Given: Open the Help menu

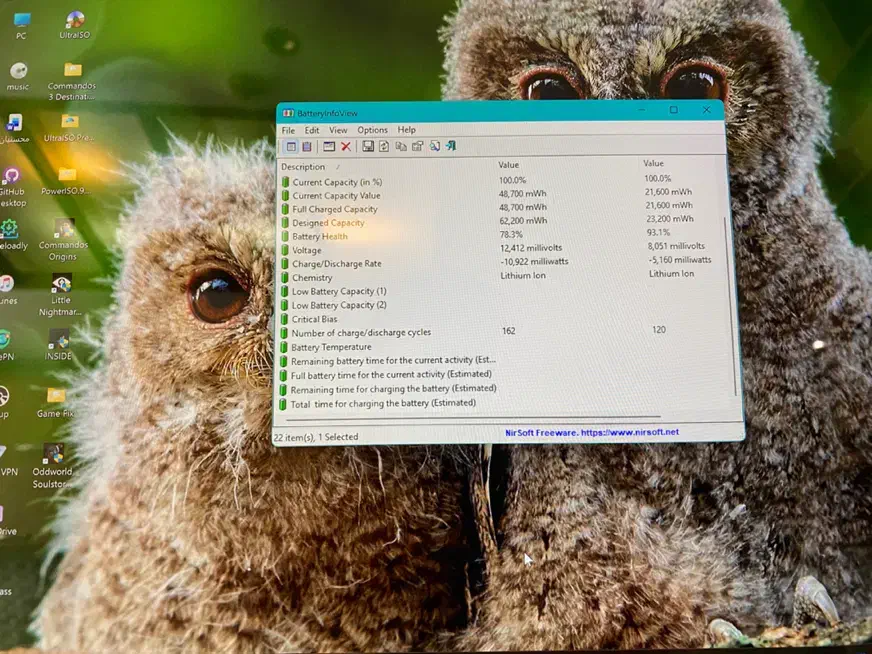Looking at the screenshot, I should tap(406, 130).
